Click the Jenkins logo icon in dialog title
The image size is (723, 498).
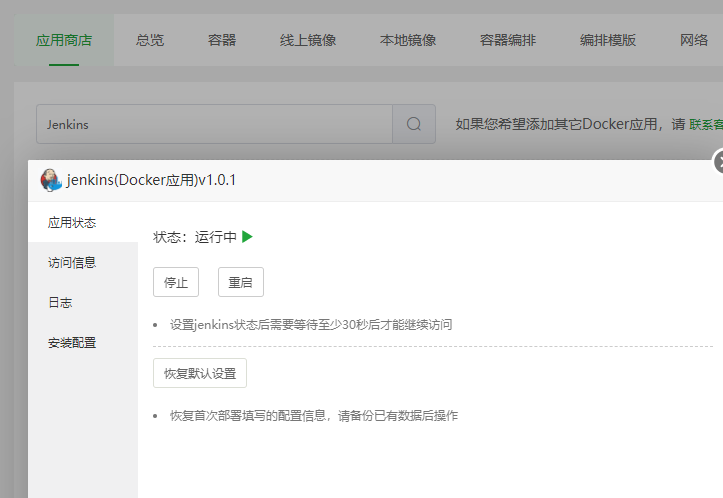tap(51, 180)
